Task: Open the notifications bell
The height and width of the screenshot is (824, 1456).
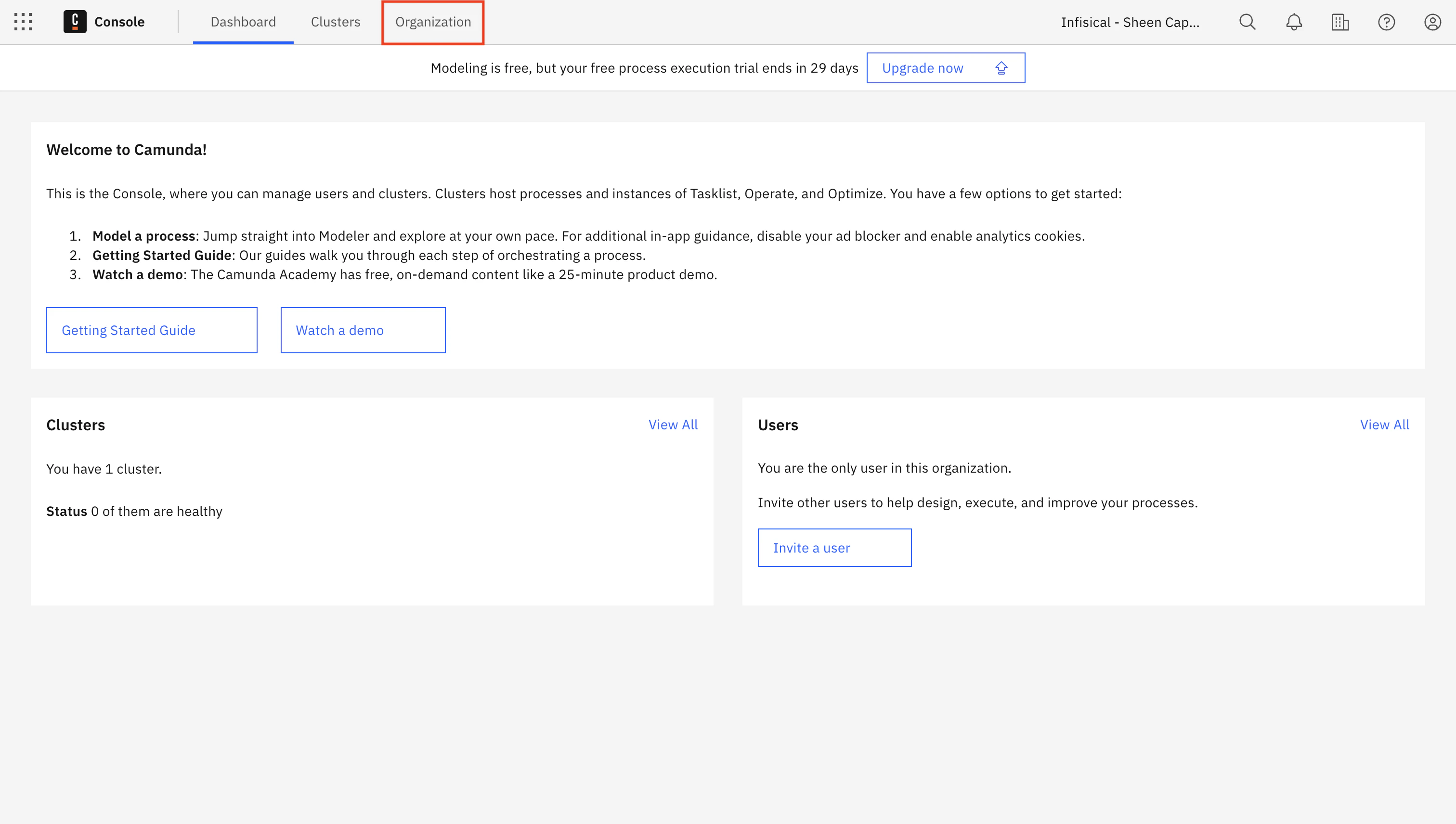Action: click(x=1294, y=22)
